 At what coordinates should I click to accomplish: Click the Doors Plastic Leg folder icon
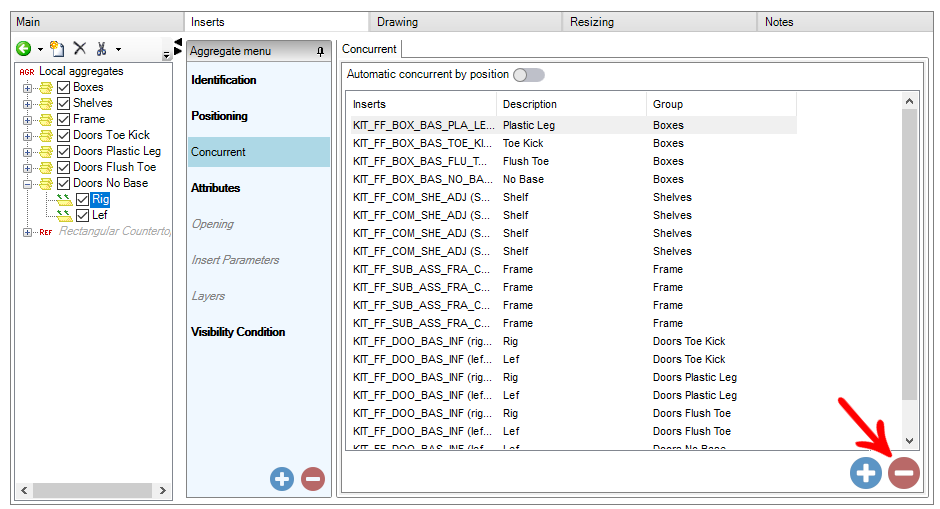pos(46,152)
